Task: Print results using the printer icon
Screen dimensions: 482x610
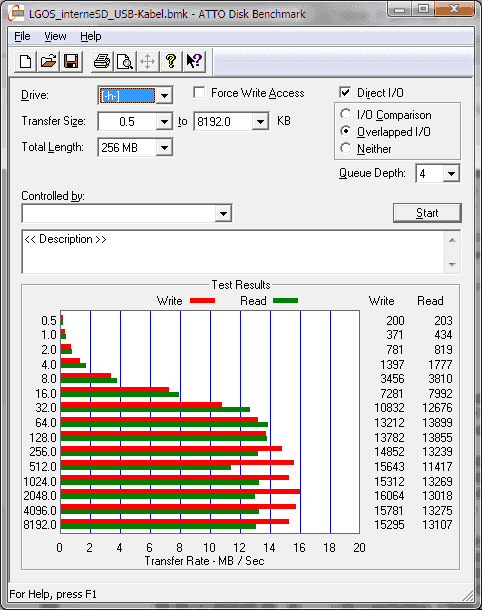Action: pyautogui.click(x=102, y=61)
